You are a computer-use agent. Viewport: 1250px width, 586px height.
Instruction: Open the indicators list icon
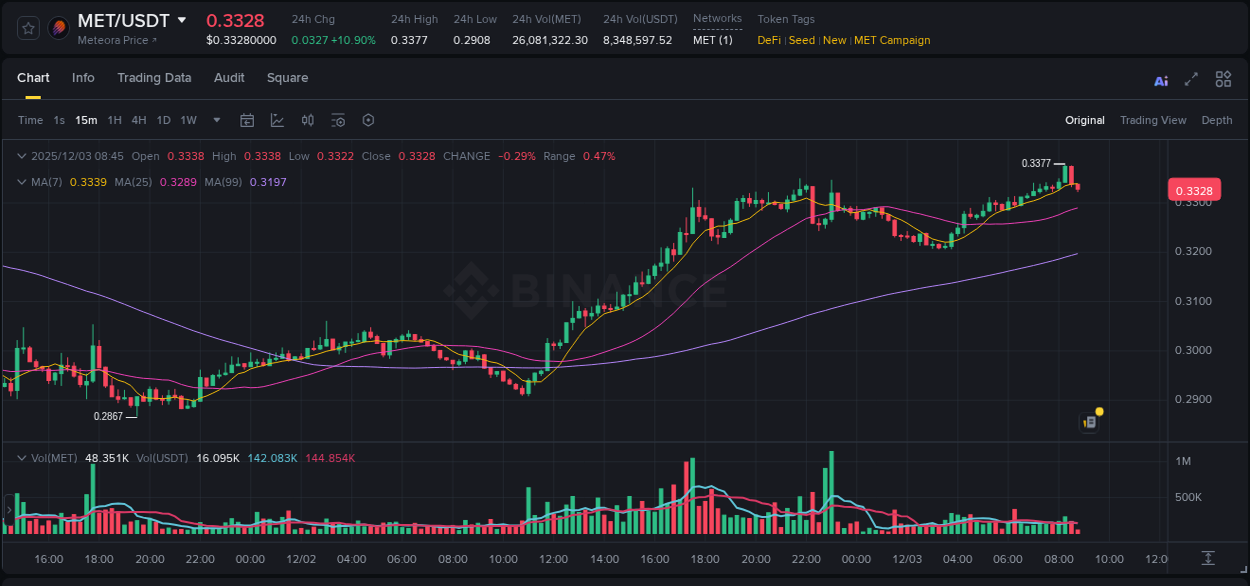tap(338, 120)
